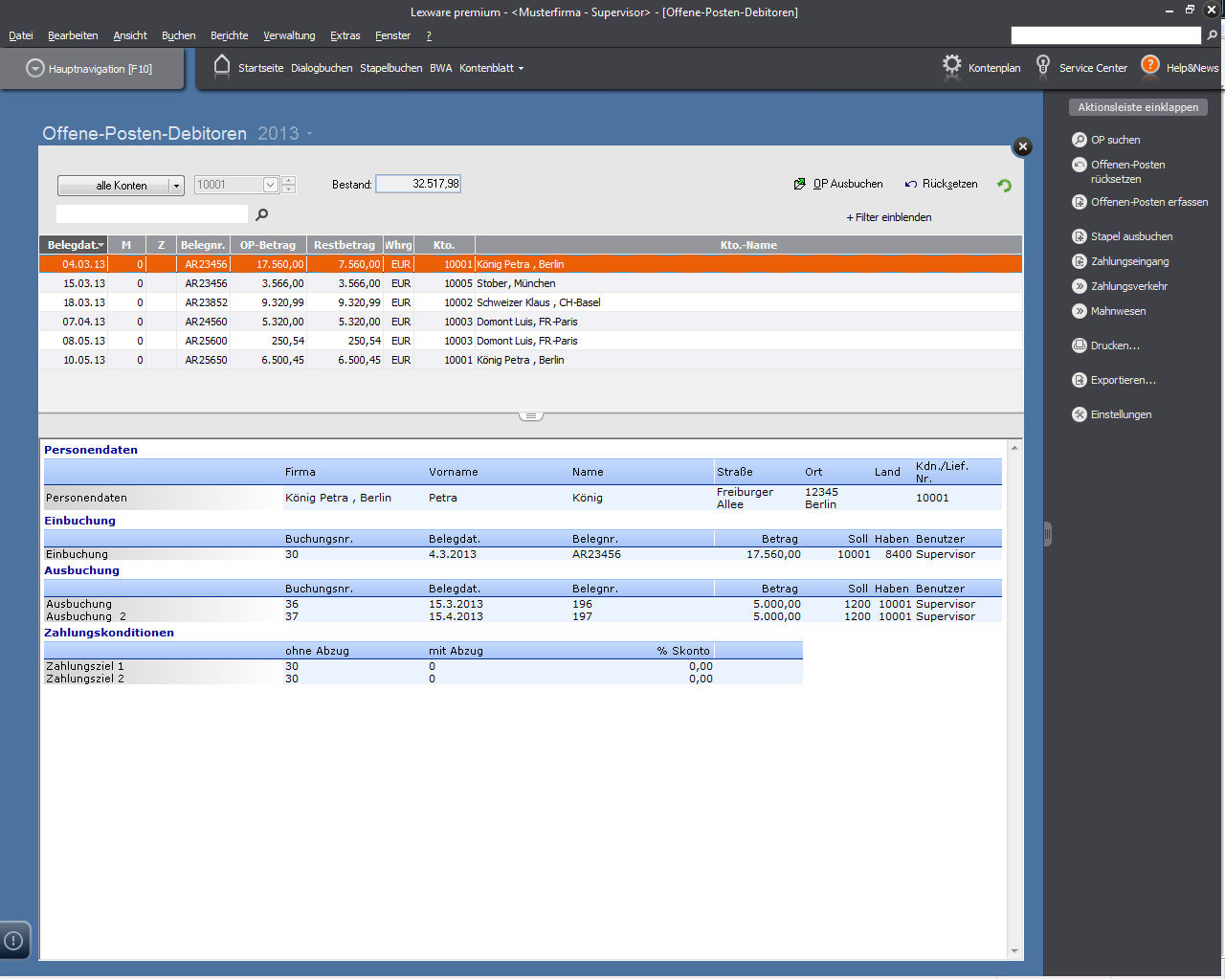Expand the Kontenblatt dropdown arrow
1225x980 pixels.
[521, 69]
